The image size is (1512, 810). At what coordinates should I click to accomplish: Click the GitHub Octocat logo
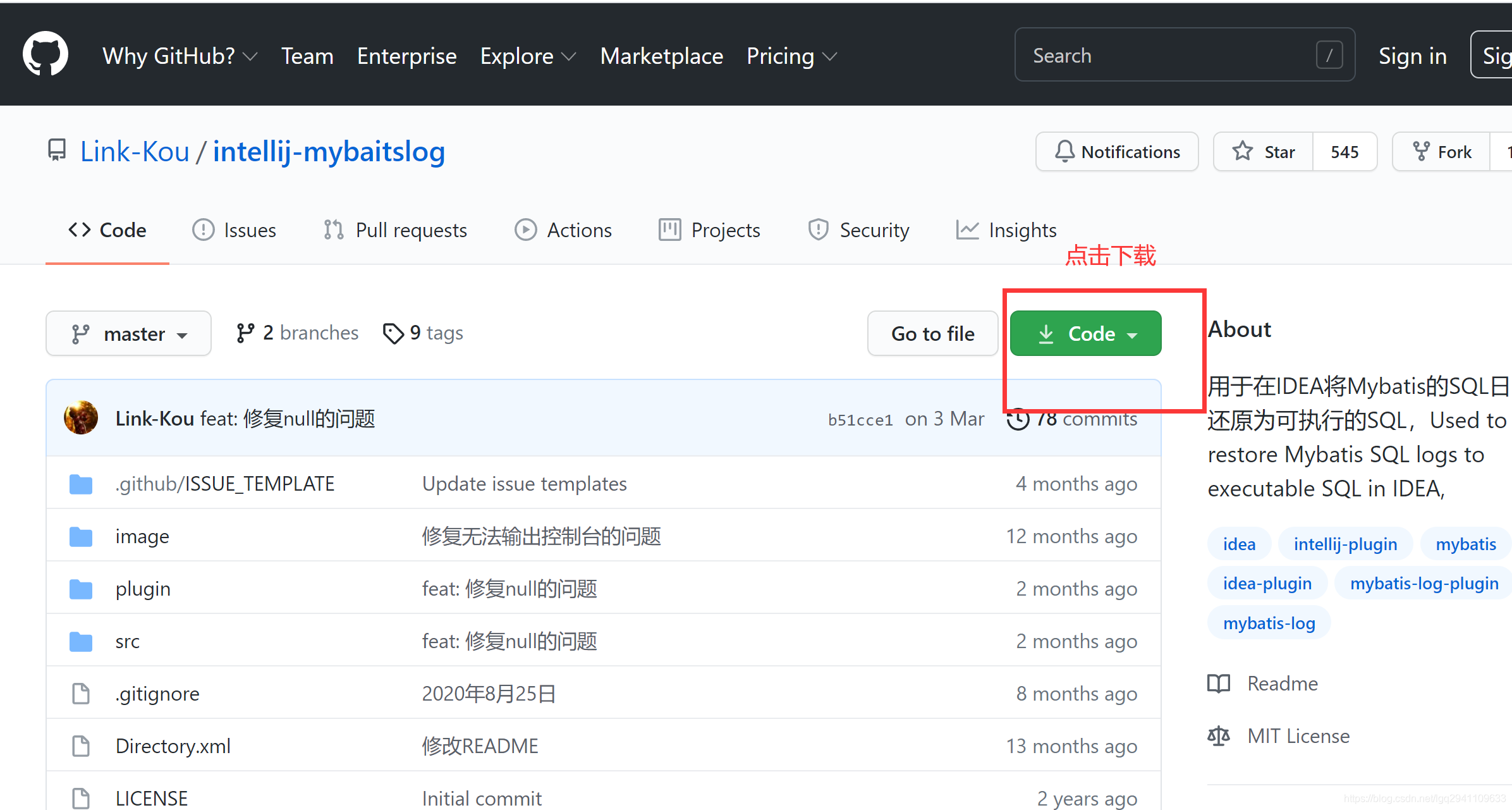(x=46, y=54)
